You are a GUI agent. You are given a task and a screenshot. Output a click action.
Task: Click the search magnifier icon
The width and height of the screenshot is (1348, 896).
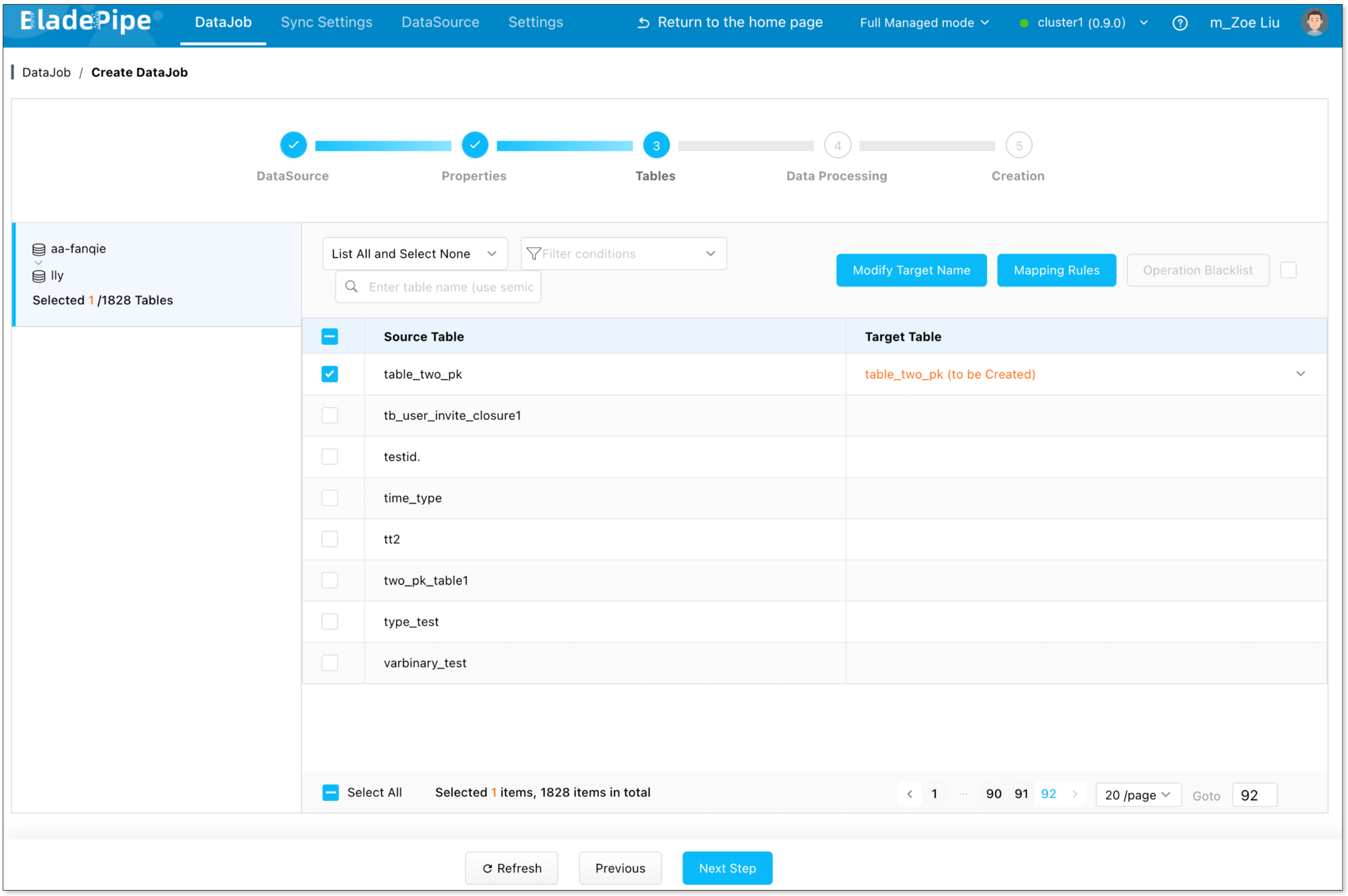tap(351, 287)
